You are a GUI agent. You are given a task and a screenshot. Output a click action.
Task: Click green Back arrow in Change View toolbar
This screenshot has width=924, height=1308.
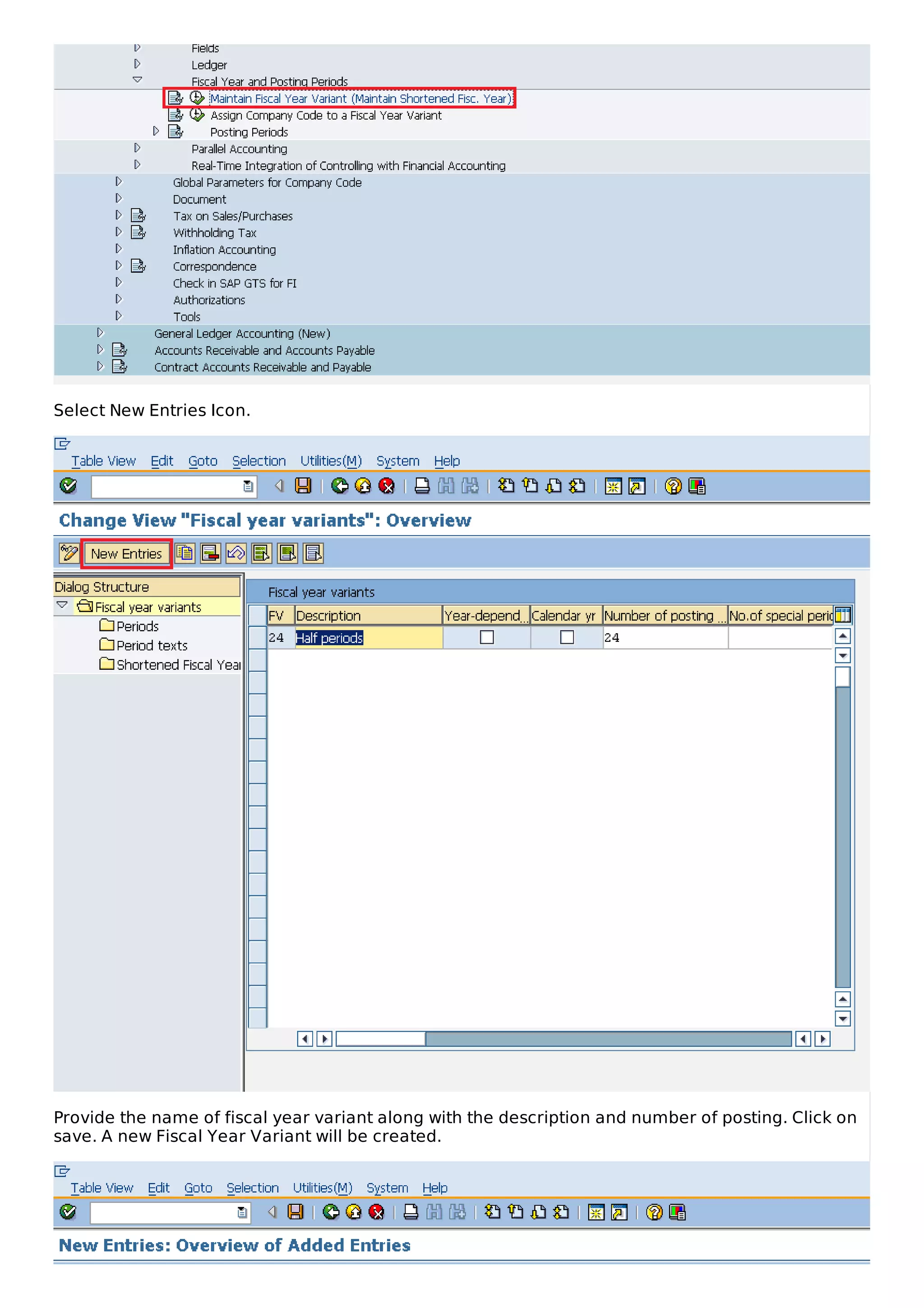(340, 486)
